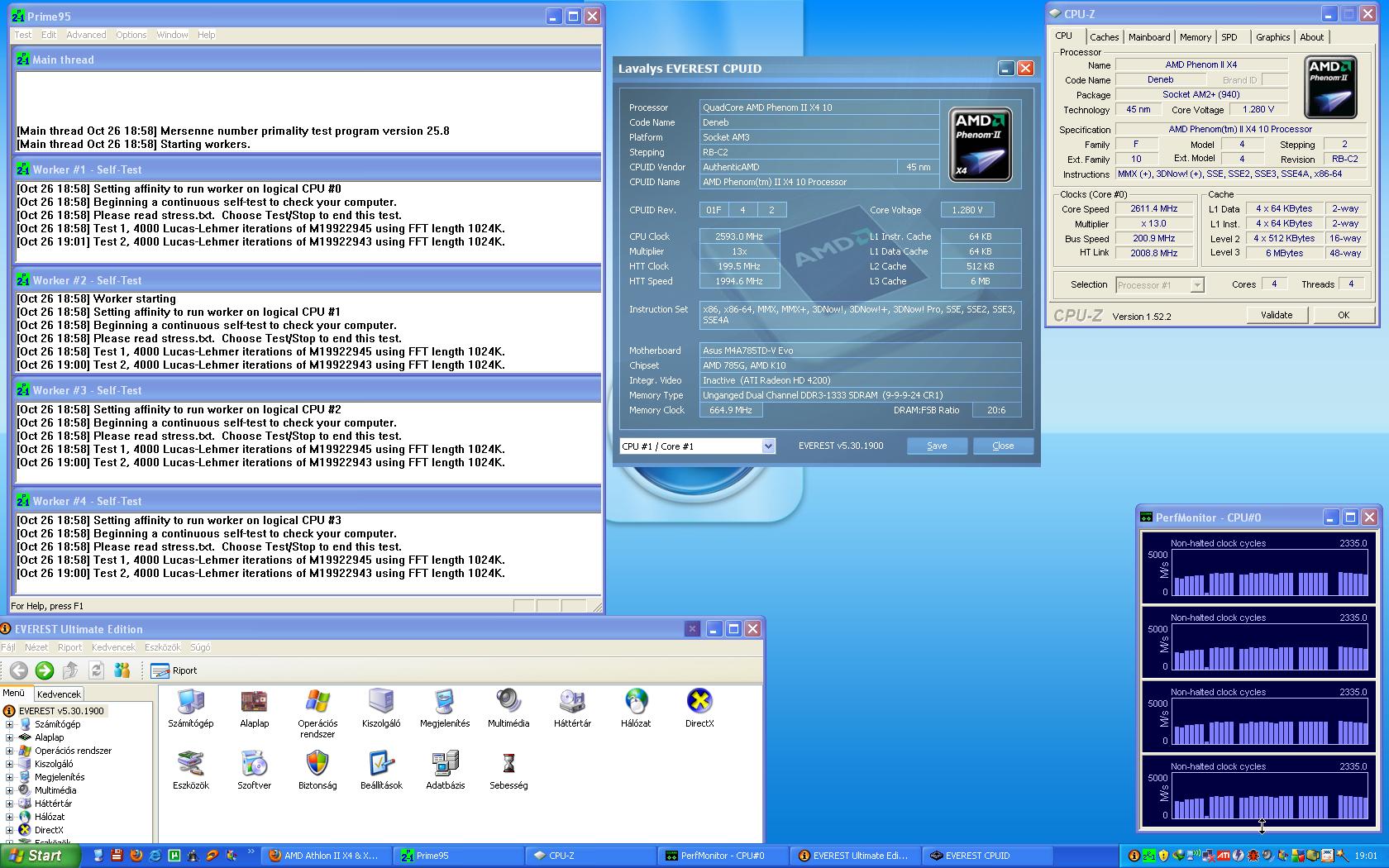Click the yellow security shield tray icon
This screenshot has width=1389, height=868.
1164,856
